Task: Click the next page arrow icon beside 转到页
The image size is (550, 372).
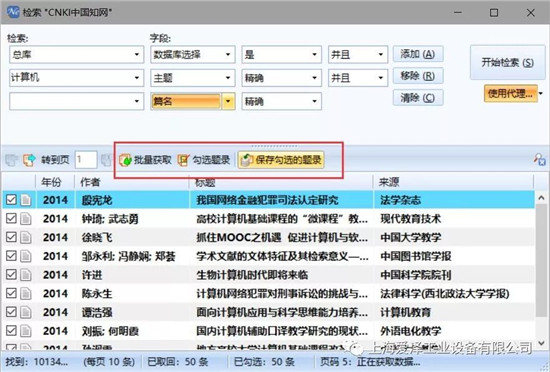Action: [29, 160]
